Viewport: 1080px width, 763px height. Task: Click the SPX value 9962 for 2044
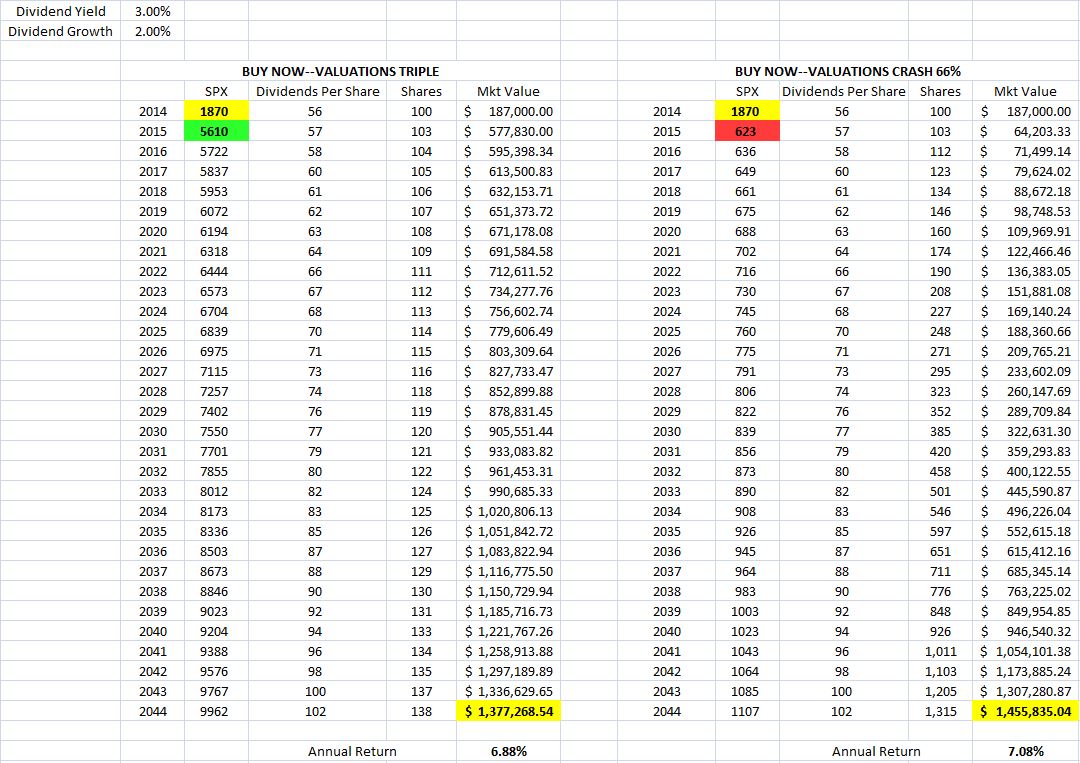tap(216, 711)
